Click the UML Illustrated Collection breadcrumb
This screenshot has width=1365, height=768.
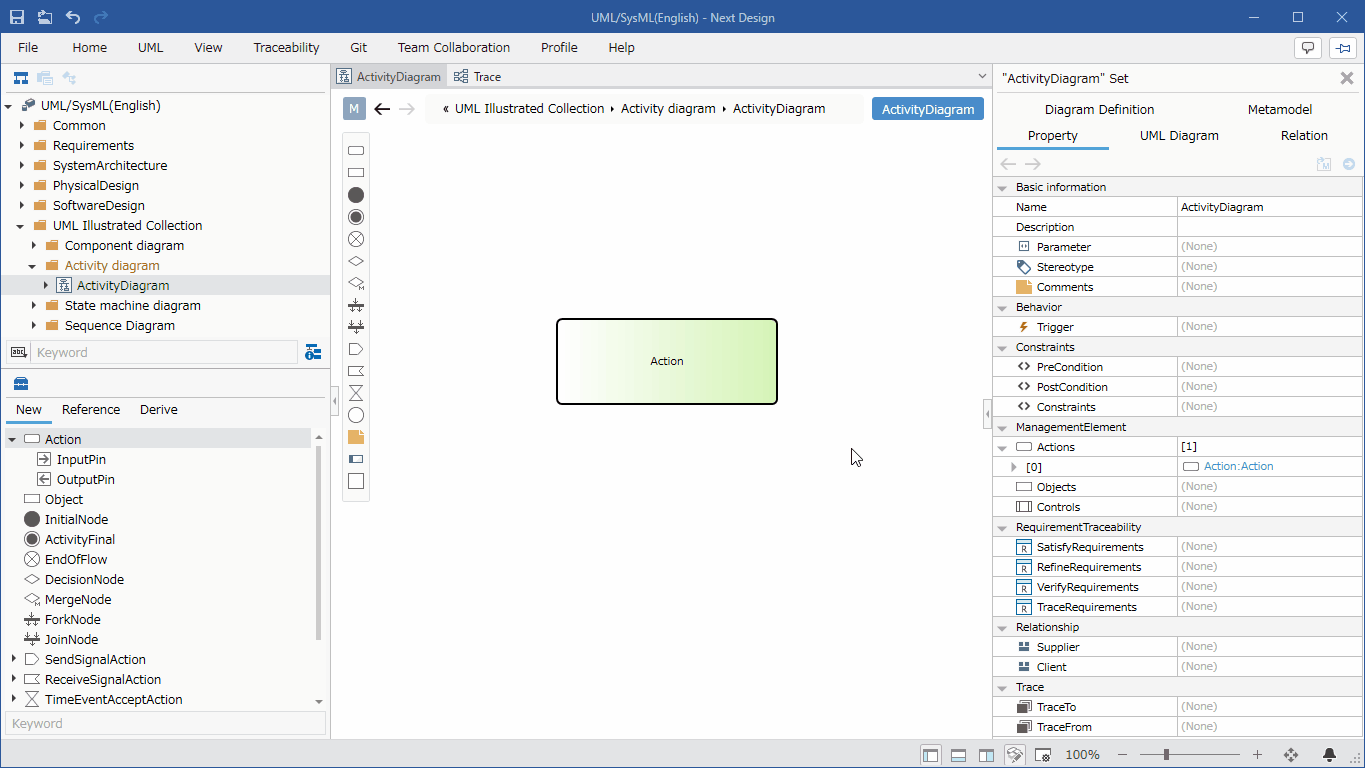tap(529, 109)
